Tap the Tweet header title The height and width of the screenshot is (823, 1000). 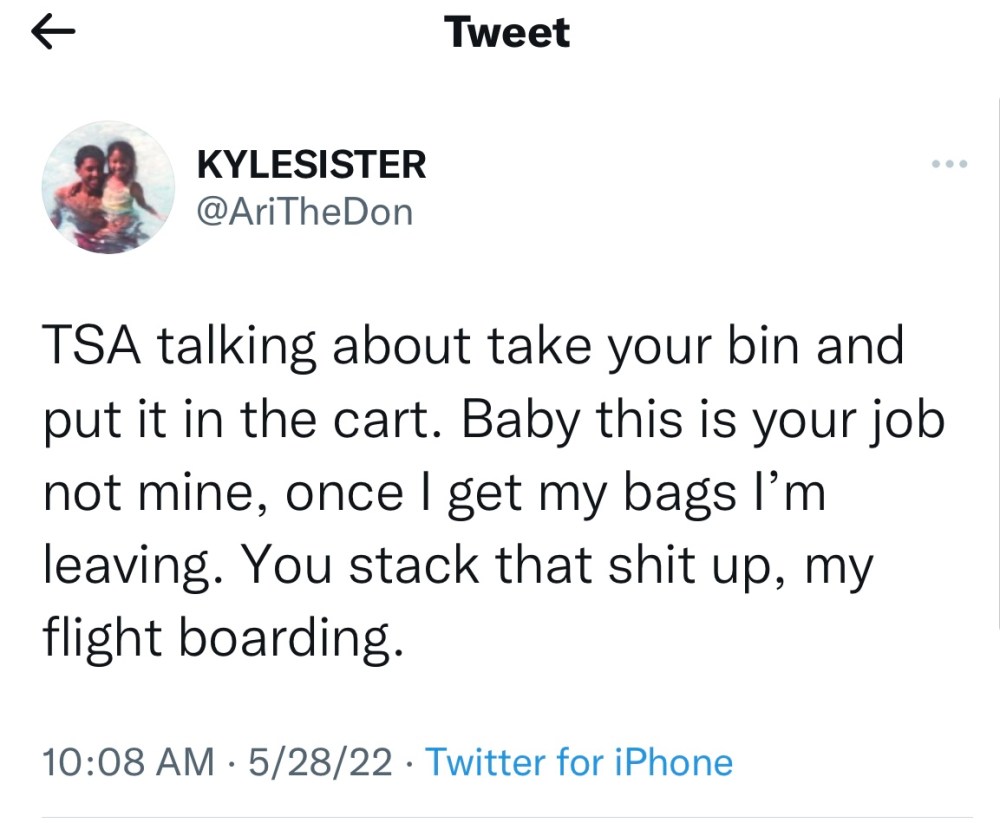pyautogui.click(x=507, y=33)
